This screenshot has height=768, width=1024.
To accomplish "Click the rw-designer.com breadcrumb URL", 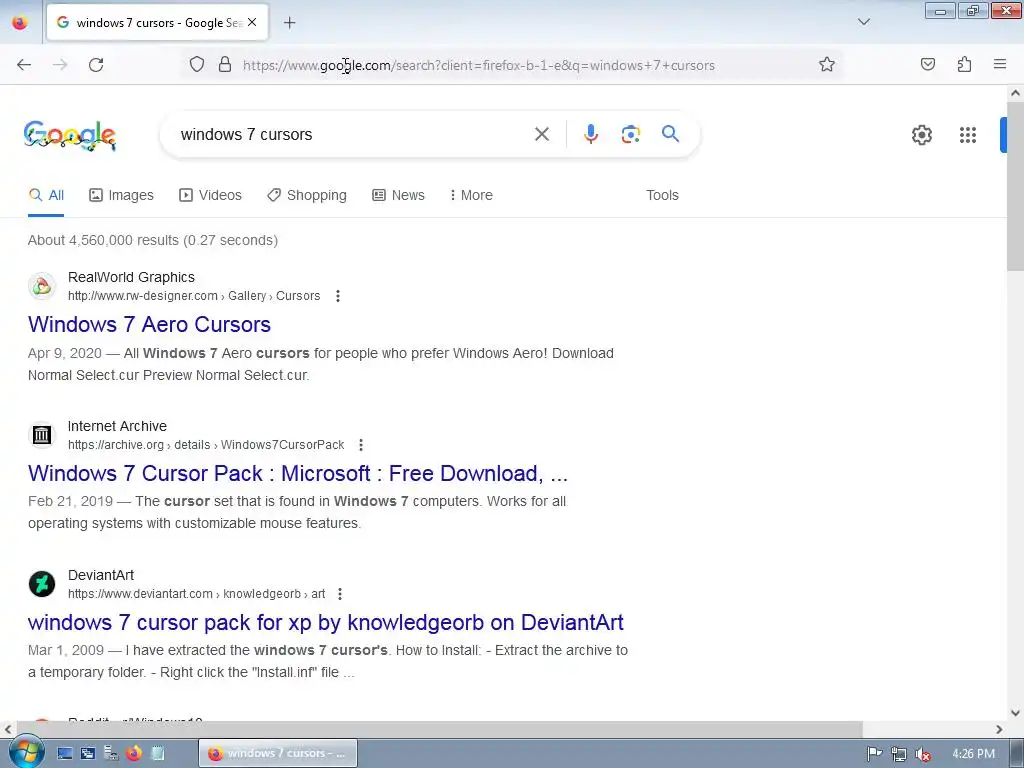I will (194, 296).
